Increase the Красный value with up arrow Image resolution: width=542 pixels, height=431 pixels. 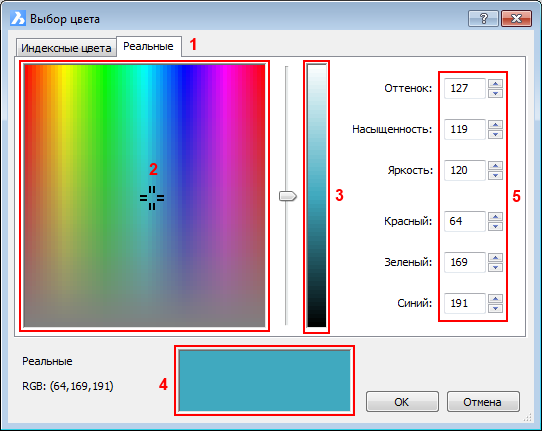[495, 216]
